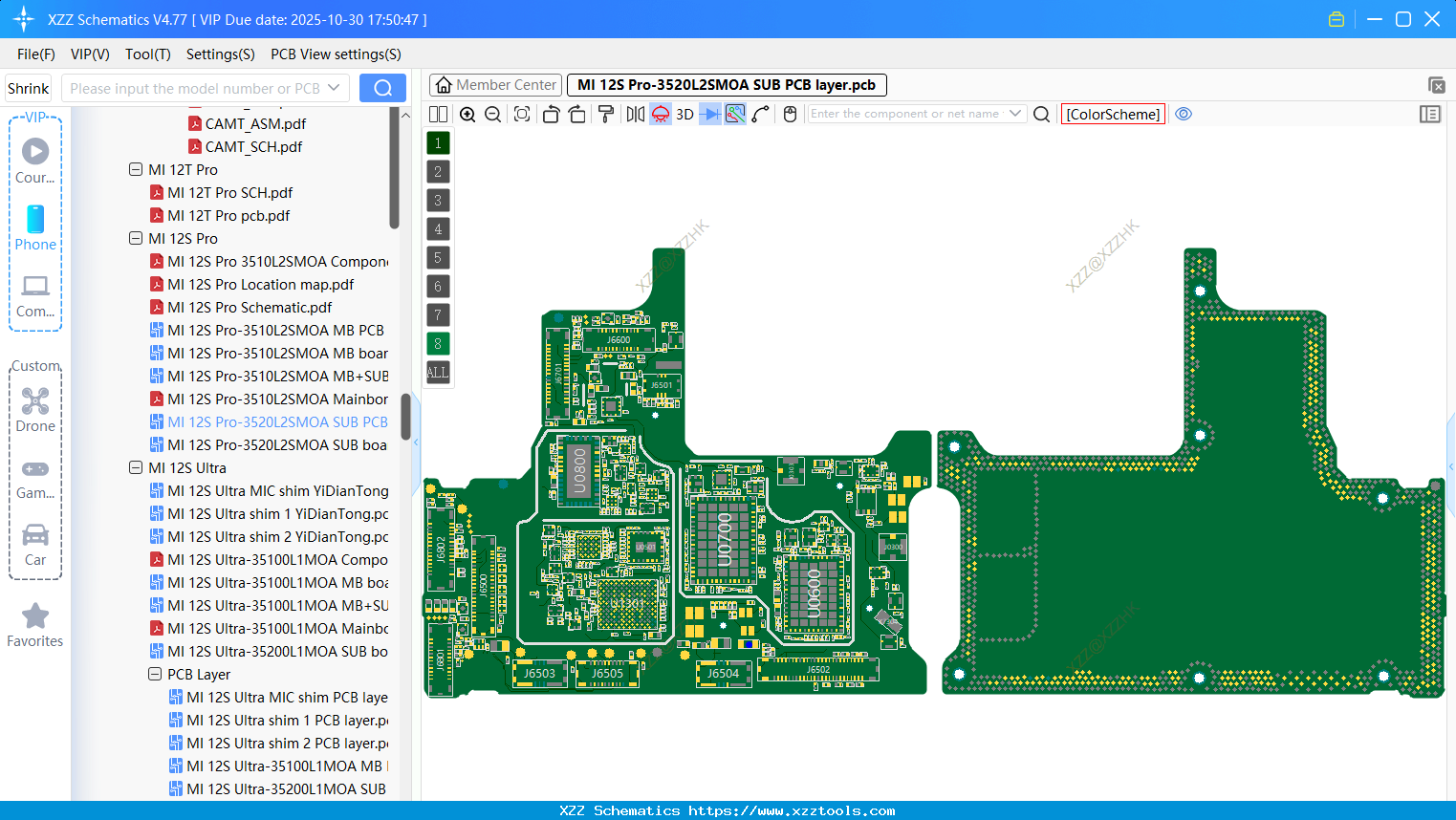Select the Zoom In tool
1456x820 pixels.
[467, 114]
